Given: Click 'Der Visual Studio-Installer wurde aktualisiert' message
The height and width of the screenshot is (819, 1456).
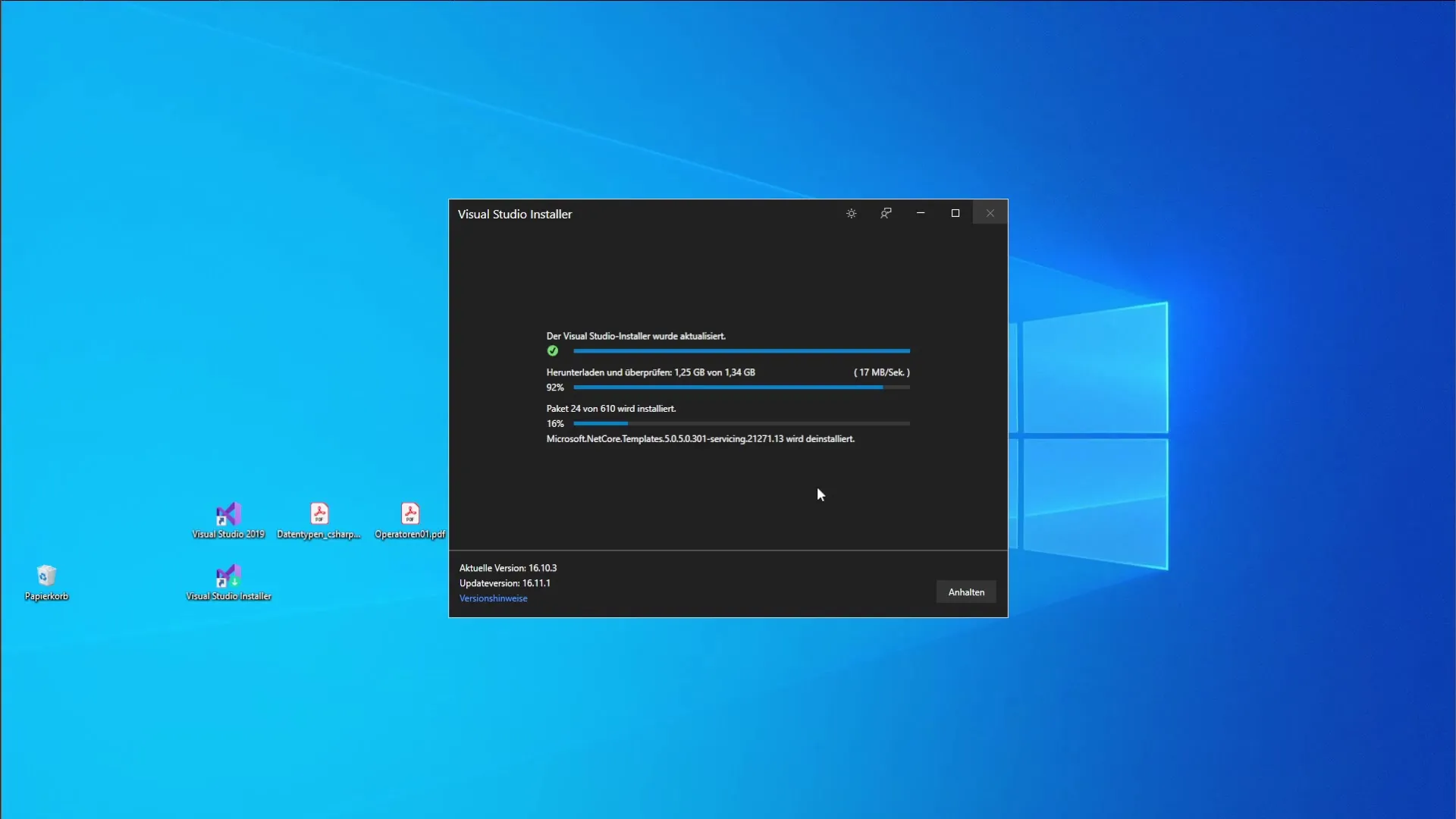Looking at the screenshot, I should (636, 336).
